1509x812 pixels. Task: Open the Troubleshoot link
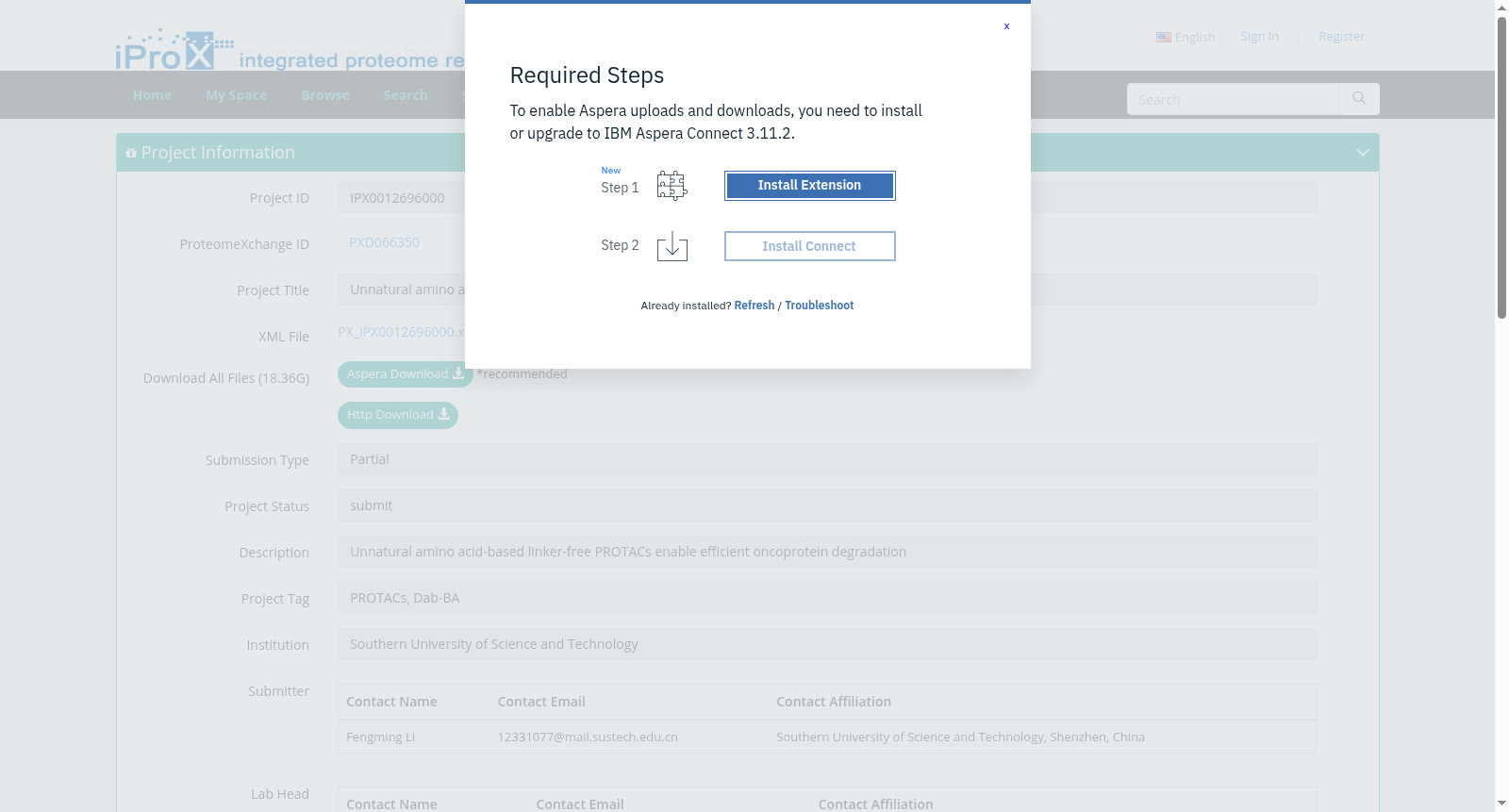pyautogui.click(x=819, y=306)
